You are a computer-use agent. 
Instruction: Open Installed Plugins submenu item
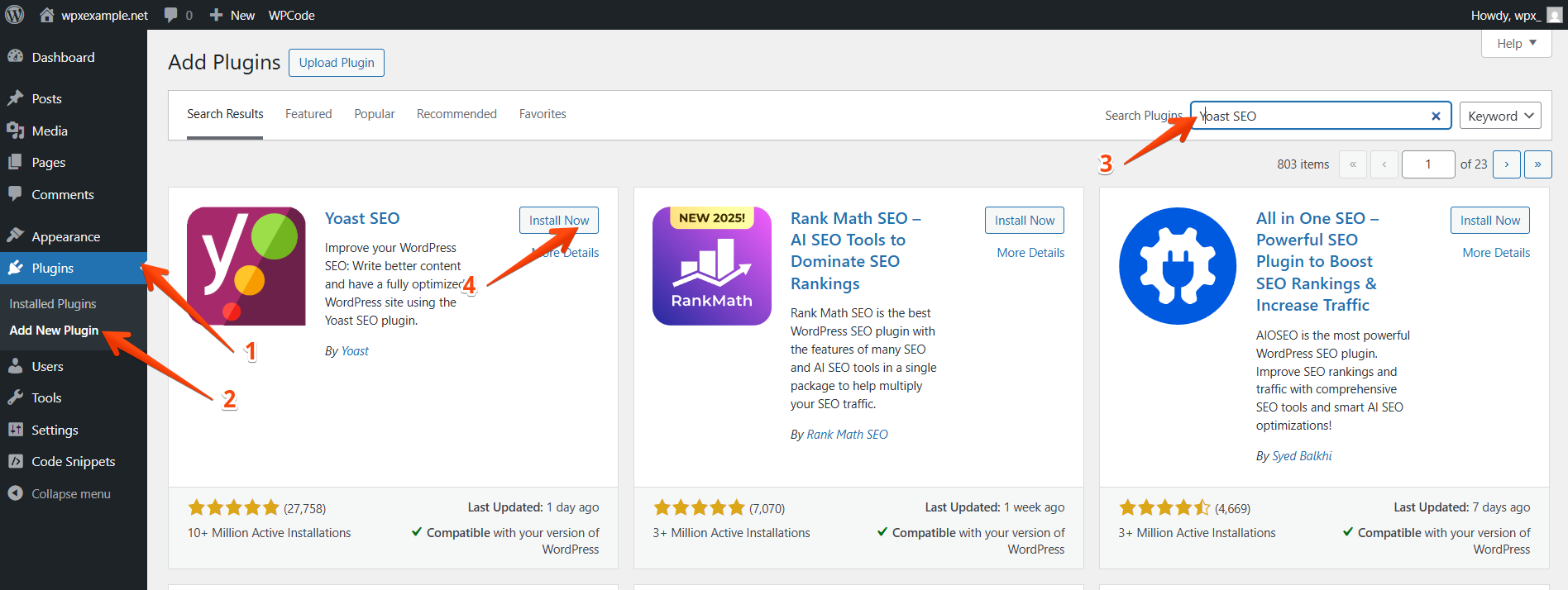pos(53,304)
